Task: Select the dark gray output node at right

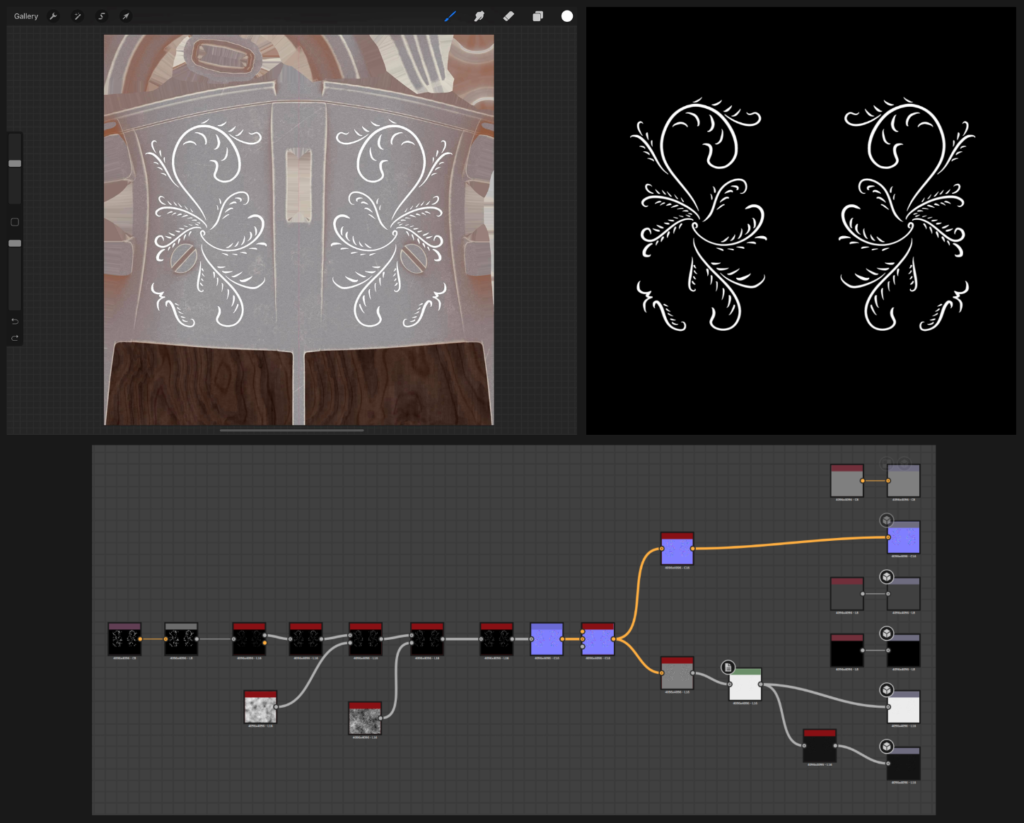Action: coord(904,594)
